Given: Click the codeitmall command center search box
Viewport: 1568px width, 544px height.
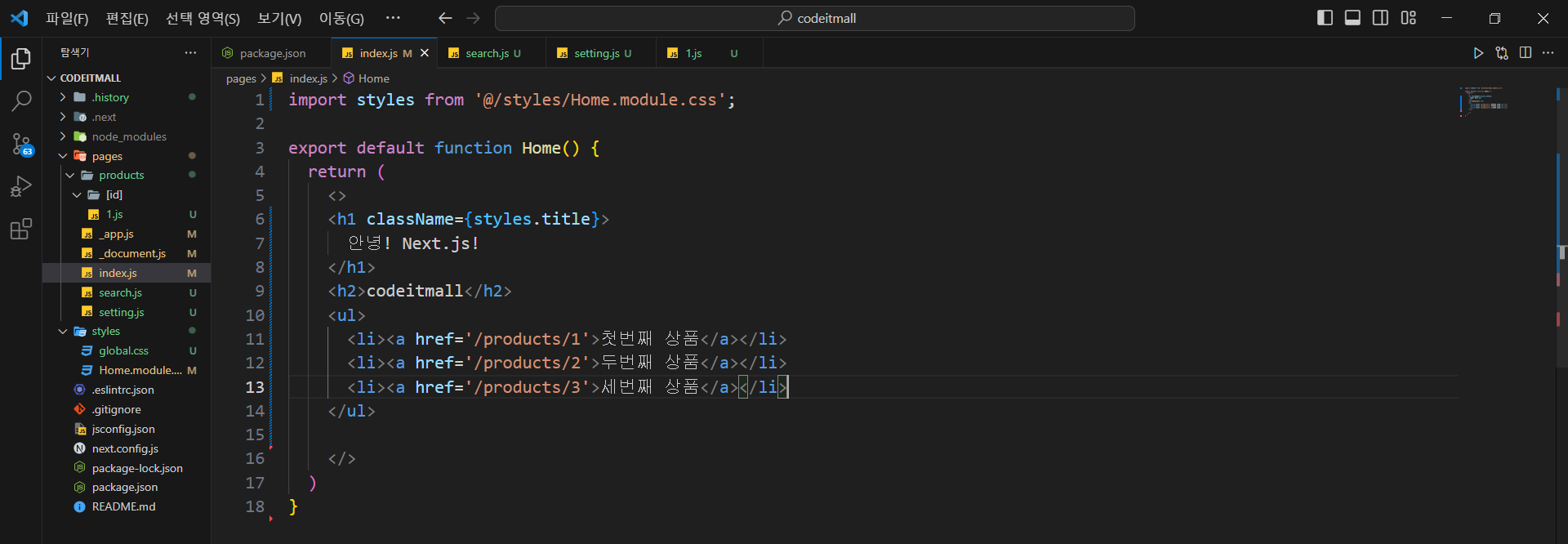Looking at the screenshot, I should point(815,18).
